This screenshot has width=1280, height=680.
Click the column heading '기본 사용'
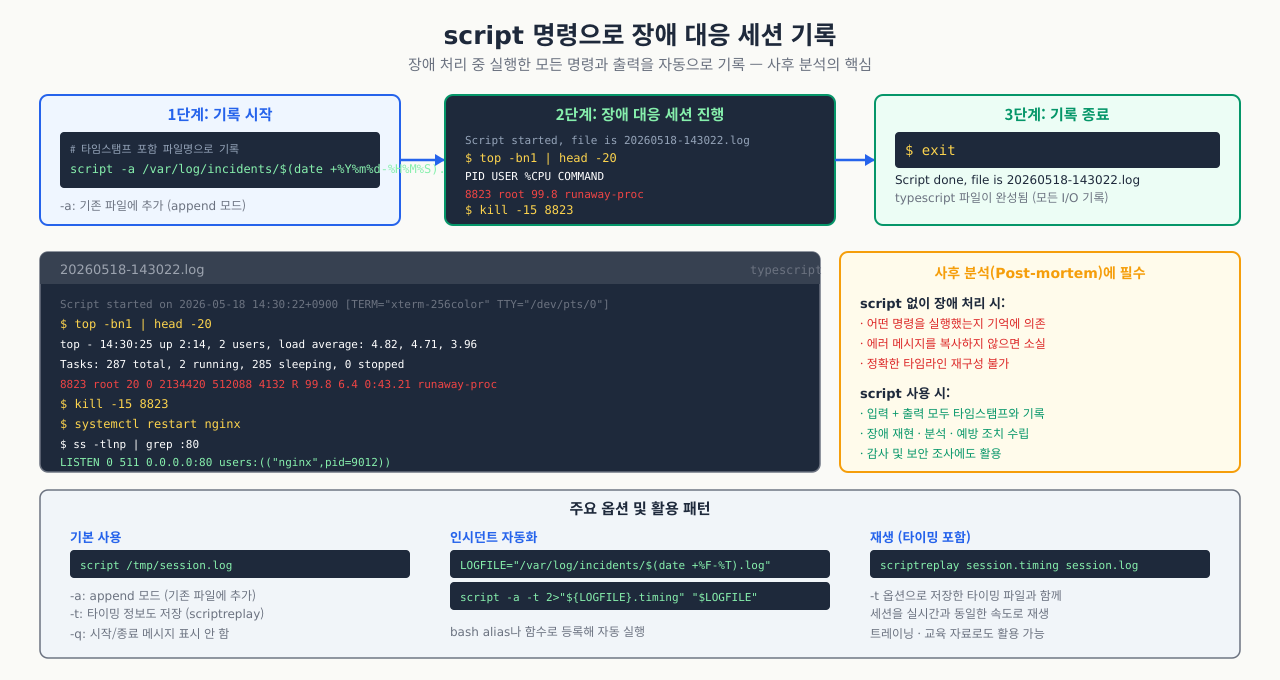[x=96, y=537]
